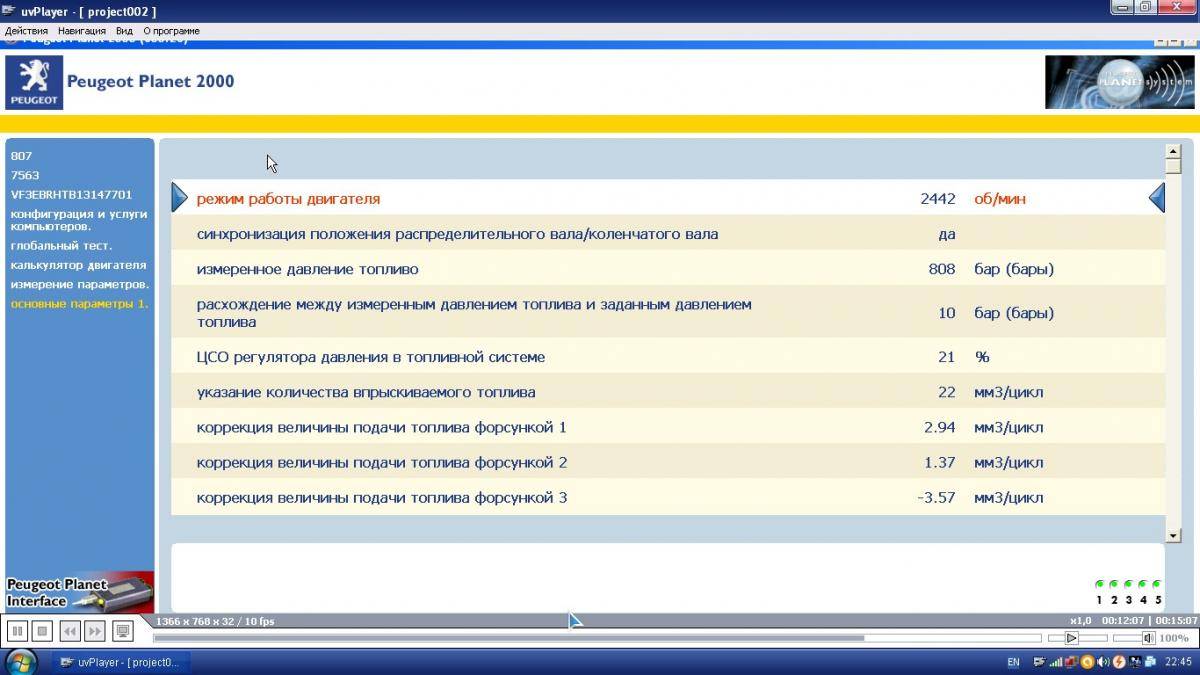Pause the uvPlayer video playback
Image resolution: width=1200 pixels, height=675 pixels.
[17, 631]
